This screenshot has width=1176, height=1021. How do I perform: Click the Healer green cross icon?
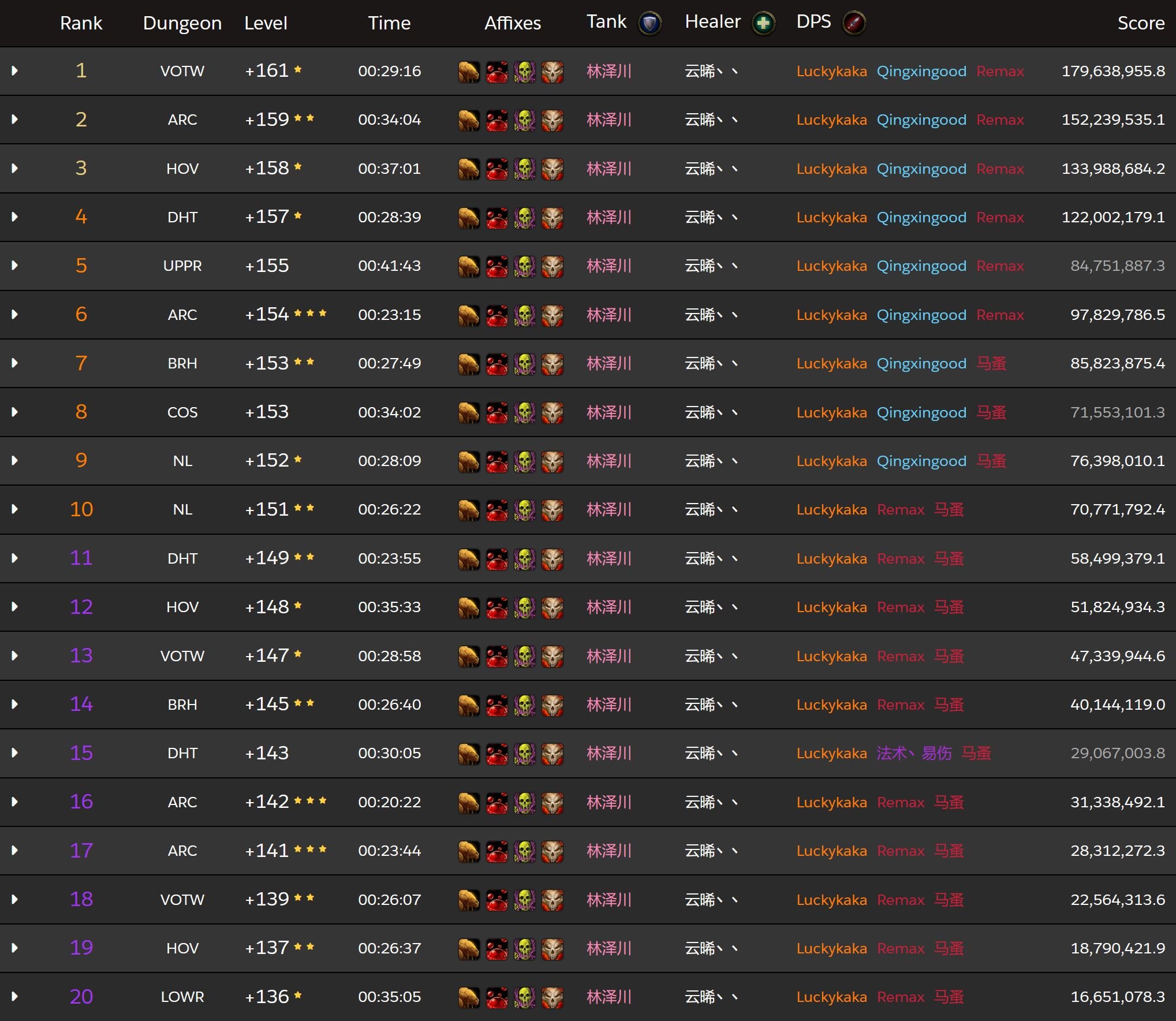pyautogui.click(x=763, y=24)
